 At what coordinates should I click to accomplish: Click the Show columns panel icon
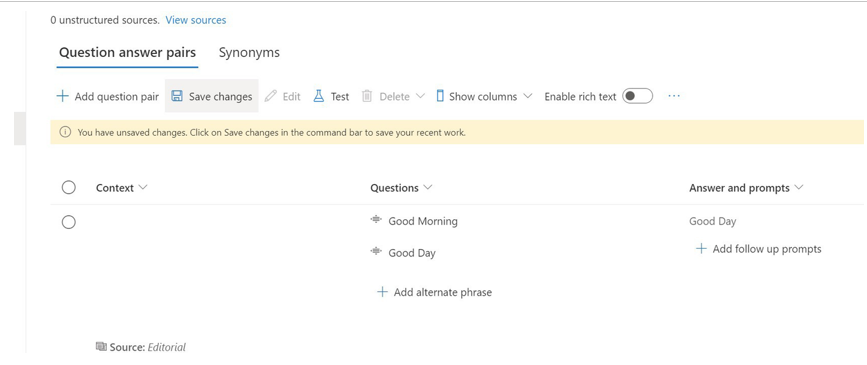440,96
